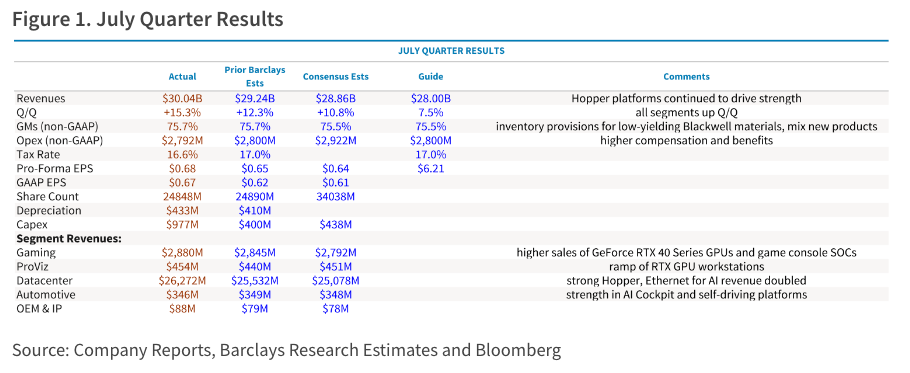
Task: Click the 'Automotive' row label
Action: (46, 295)
